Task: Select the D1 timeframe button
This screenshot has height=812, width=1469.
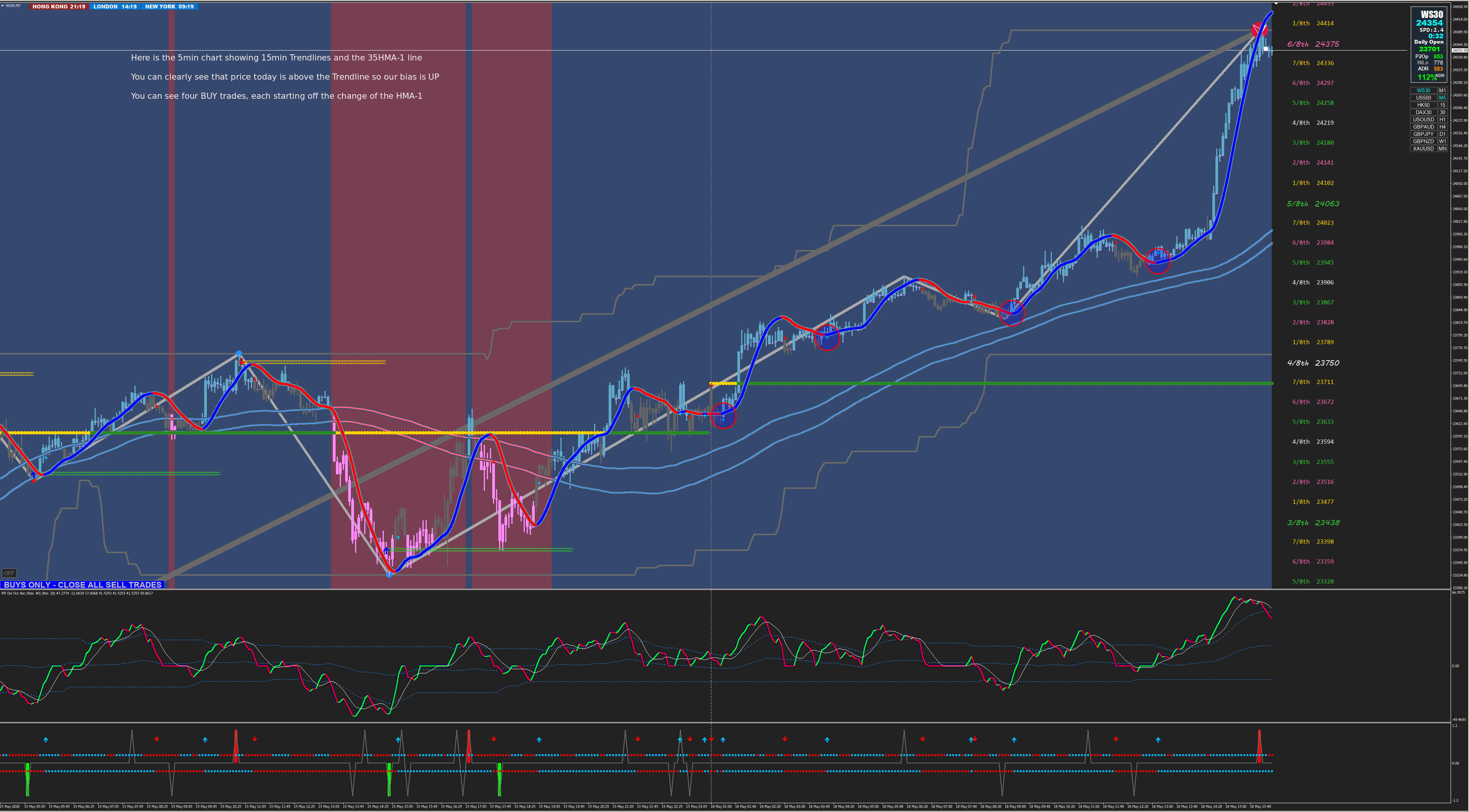Action: pyautogui.click(x=1442, y=134)
